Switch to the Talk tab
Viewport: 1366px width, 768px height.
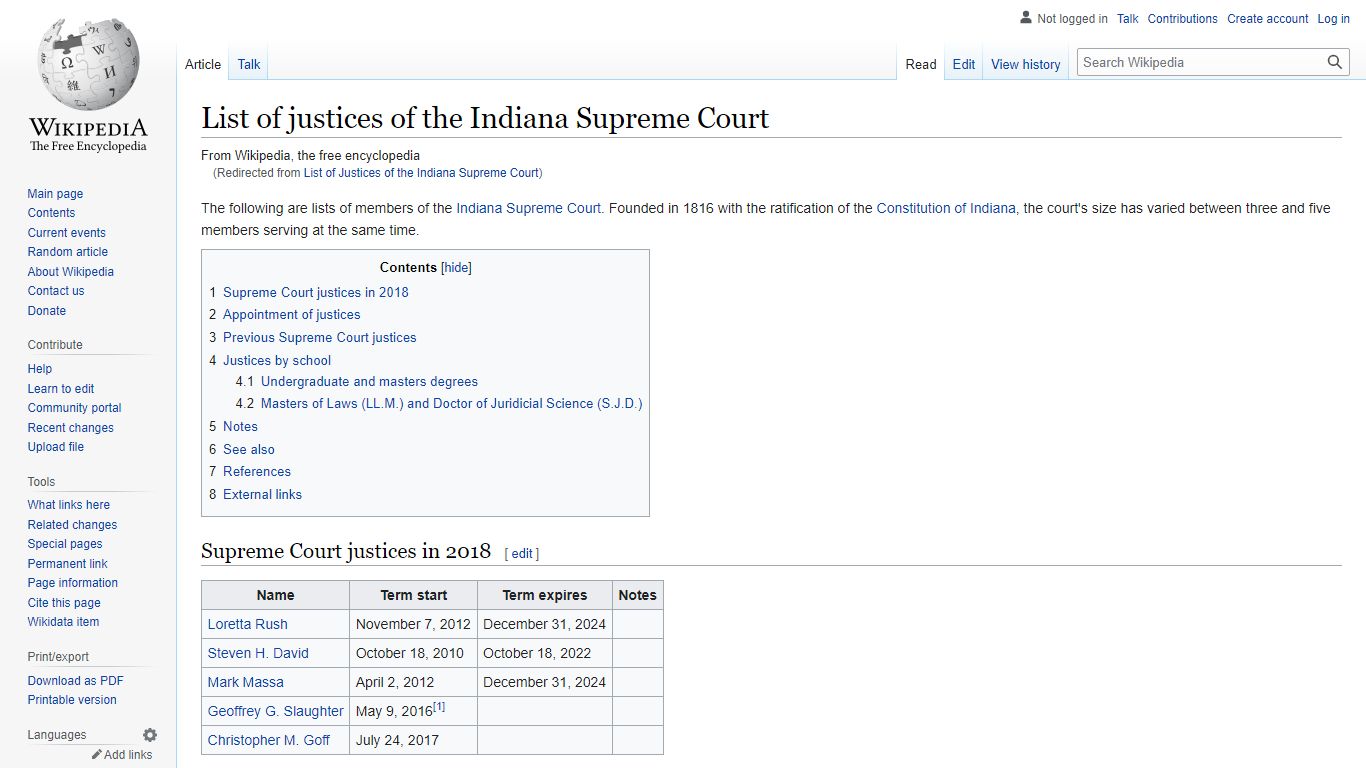[x=249, y=64]
